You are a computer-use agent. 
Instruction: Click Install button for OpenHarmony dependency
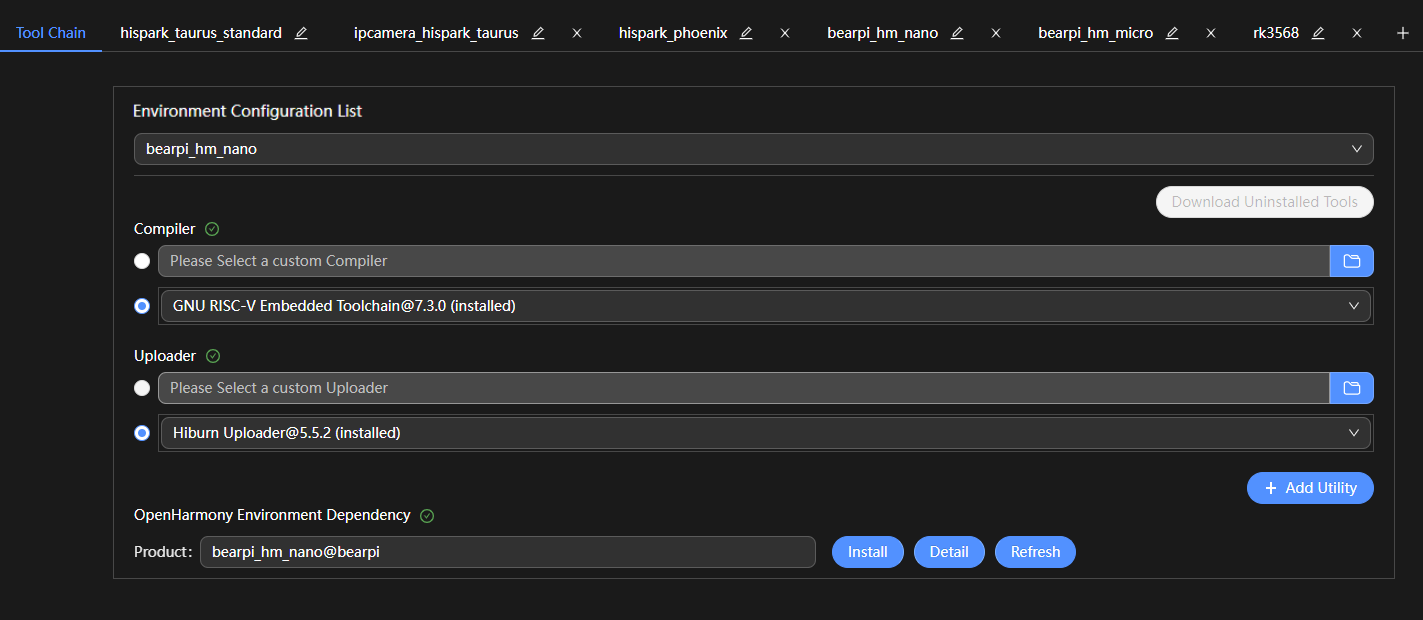click(867, 552)
